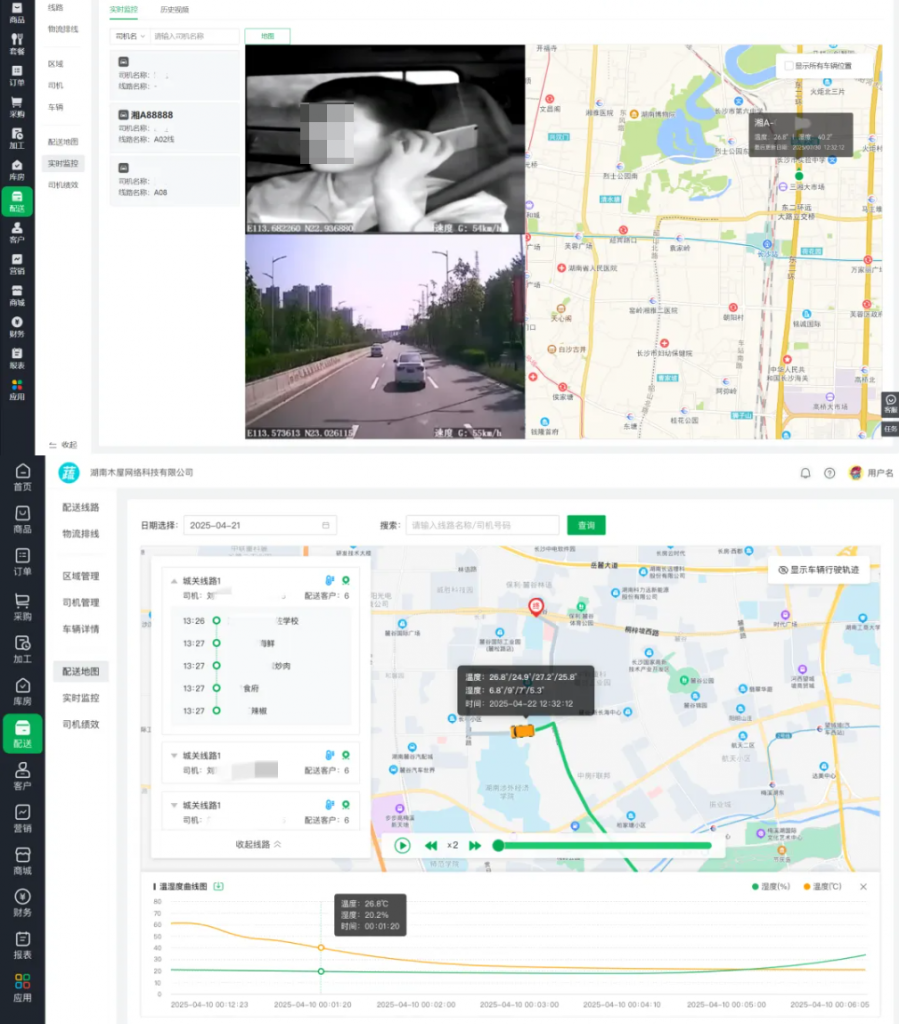Click the green 查询 button
This screenshot has height=1024, width=899.
[586, 525]
